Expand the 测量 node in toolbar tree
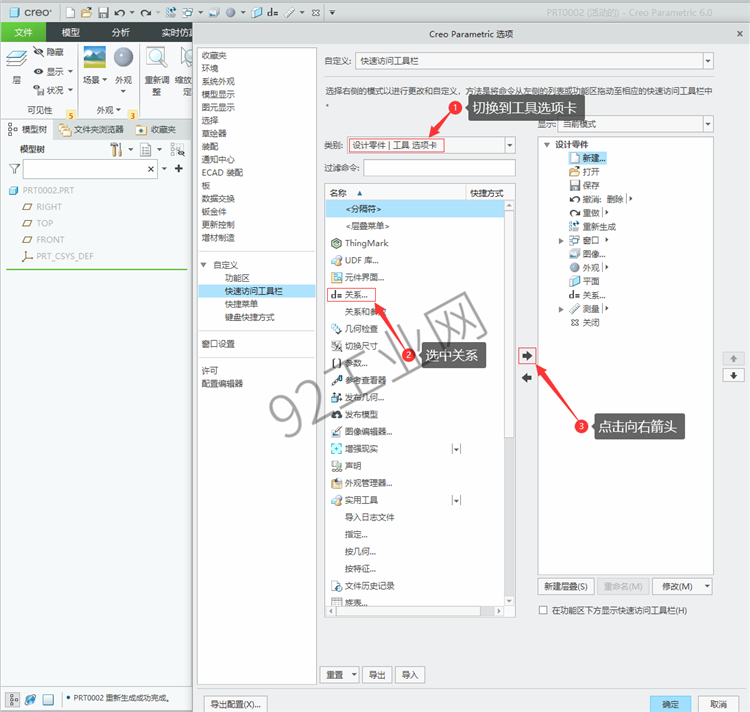The height and width of the screenshot is (712, 750). click(561, 309)
